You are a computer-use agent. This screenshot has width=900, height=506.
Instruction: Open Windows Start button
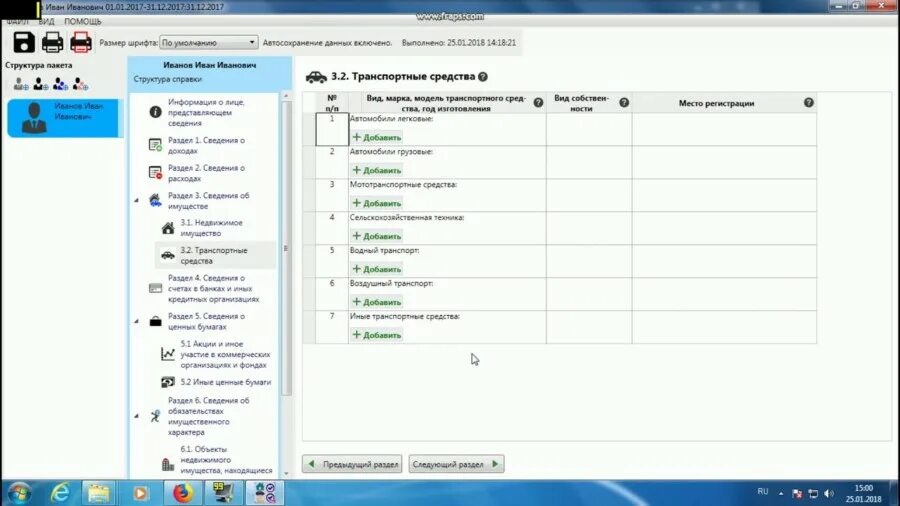(x=18, y=493)
